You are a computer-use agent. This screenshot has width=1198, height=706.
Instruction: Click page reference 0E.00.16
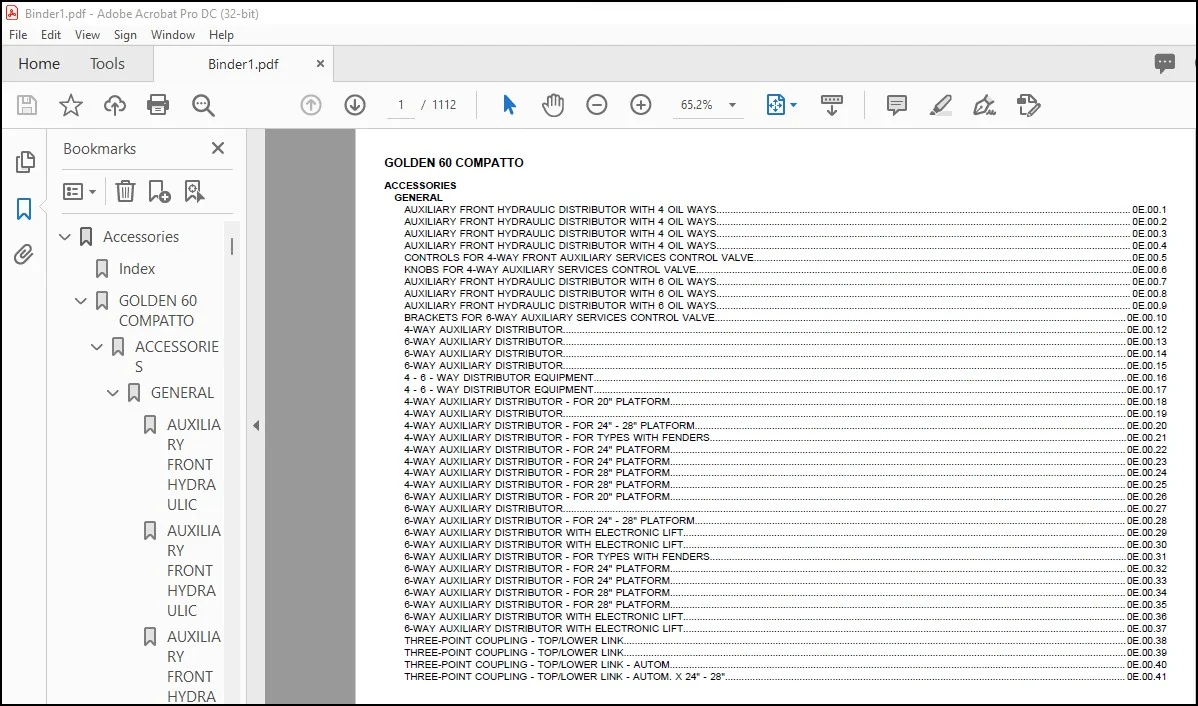1147,377
